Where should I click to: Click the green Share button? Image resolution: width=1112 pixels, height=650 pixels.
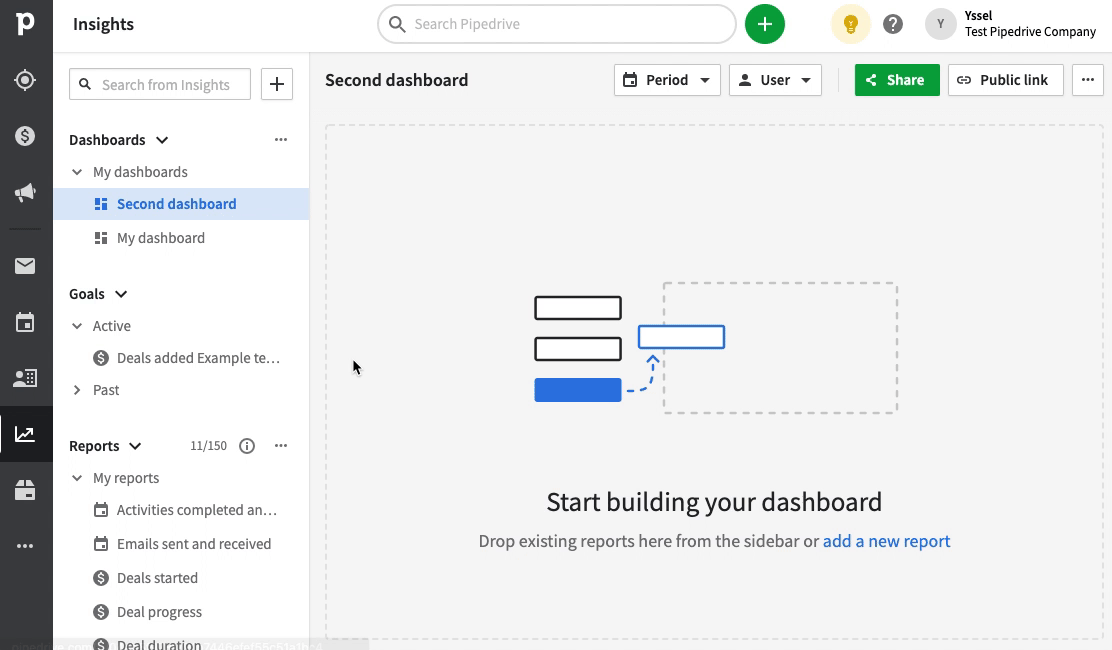[896, 80]
